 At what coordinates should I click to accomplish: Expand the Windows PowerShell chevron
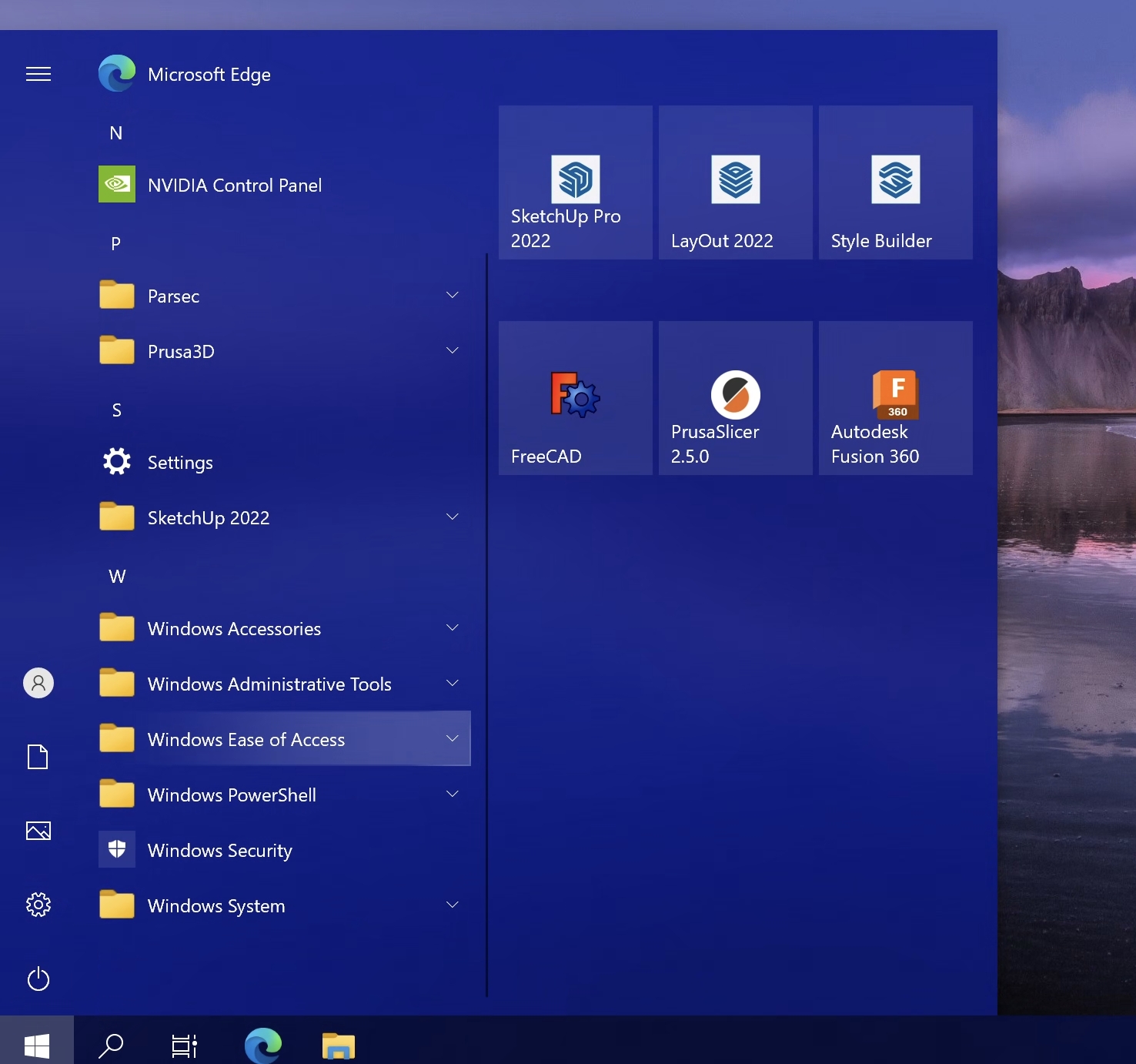453,794
